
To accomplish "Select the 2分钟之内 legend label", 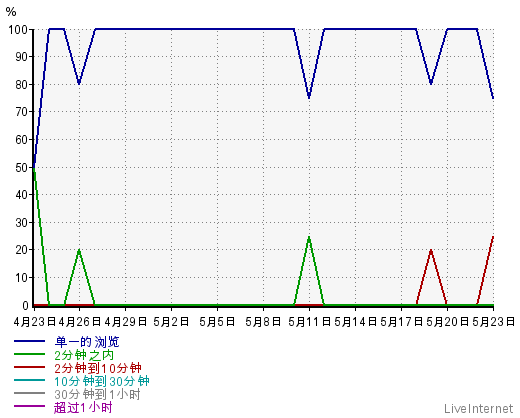I will (x=84, y=355).
